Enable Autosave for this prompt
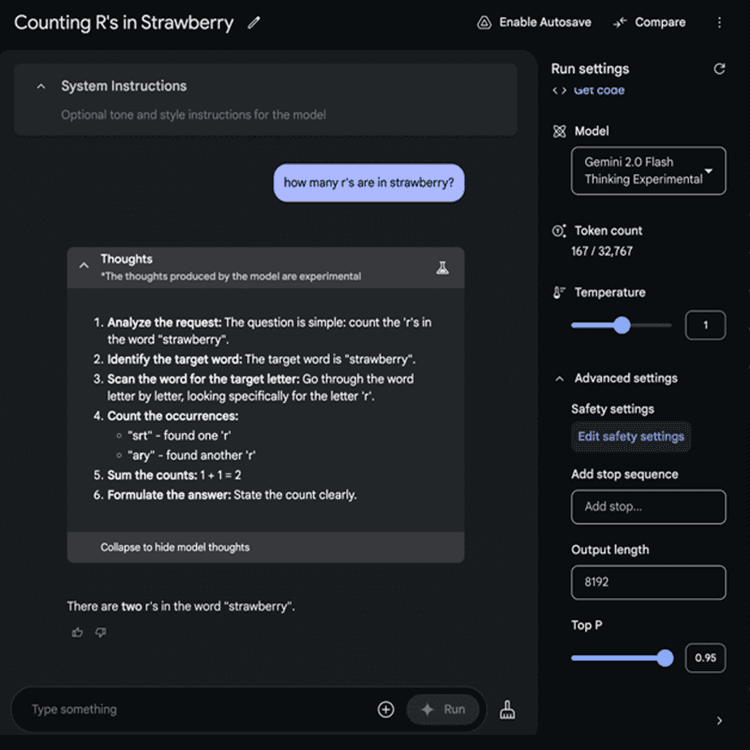Viewport: 750px width, 750px height. coord(534,22)
